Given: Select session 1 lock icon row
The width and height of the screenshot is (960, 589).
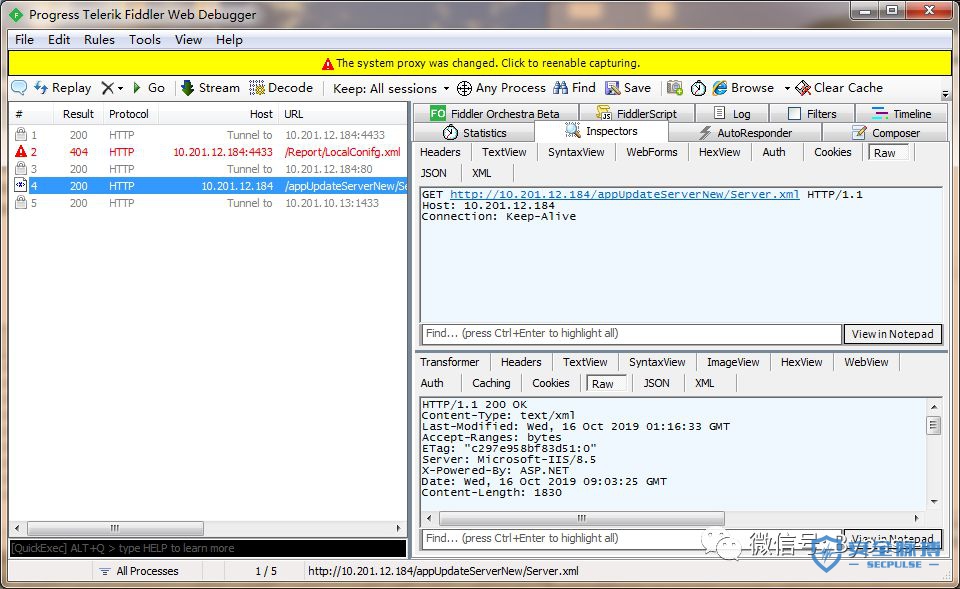Looking at the screenshot, I should [21, 135].
